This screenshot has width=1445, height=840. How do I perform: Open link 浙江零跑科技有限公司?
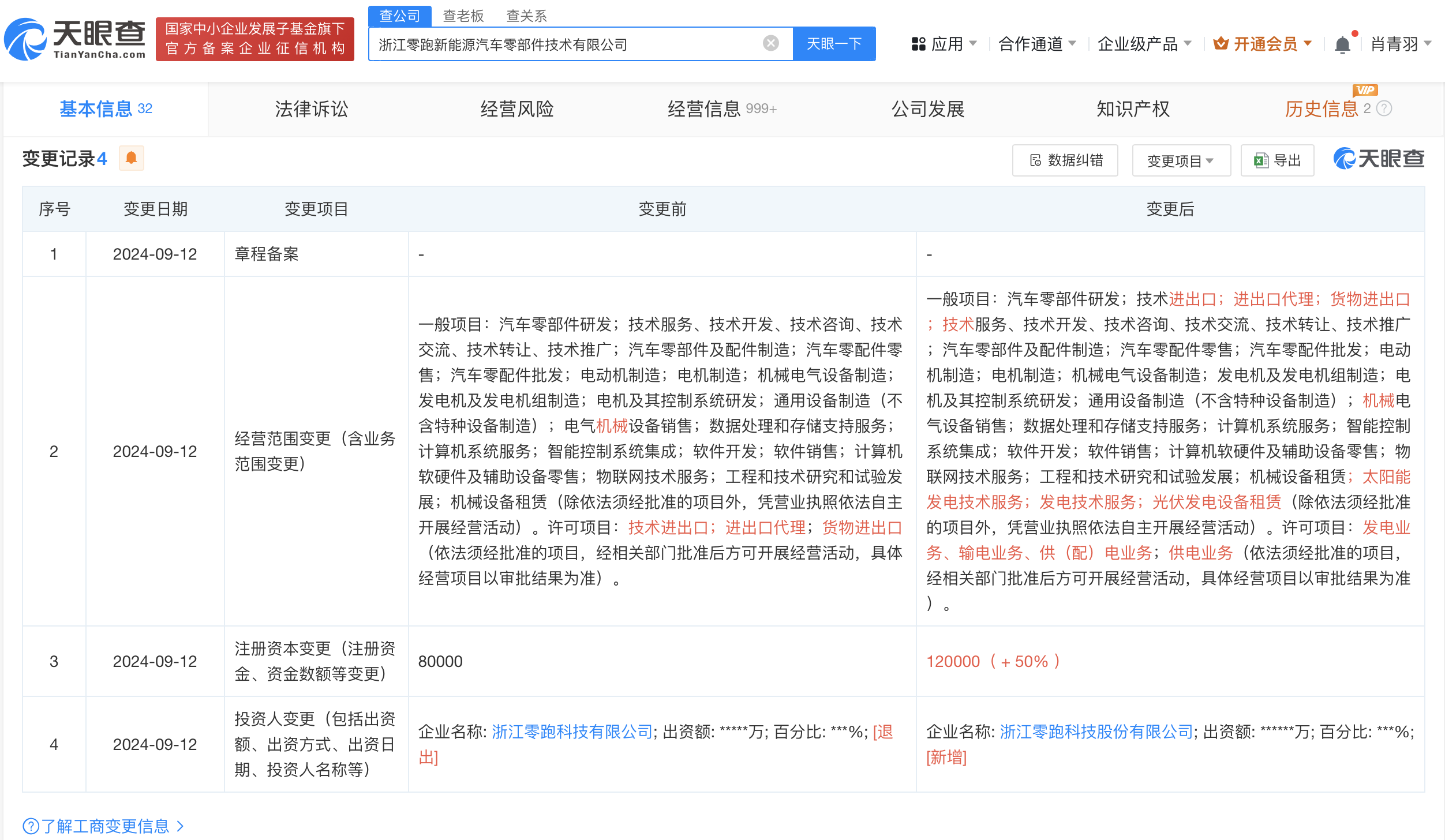coord(572,732)
